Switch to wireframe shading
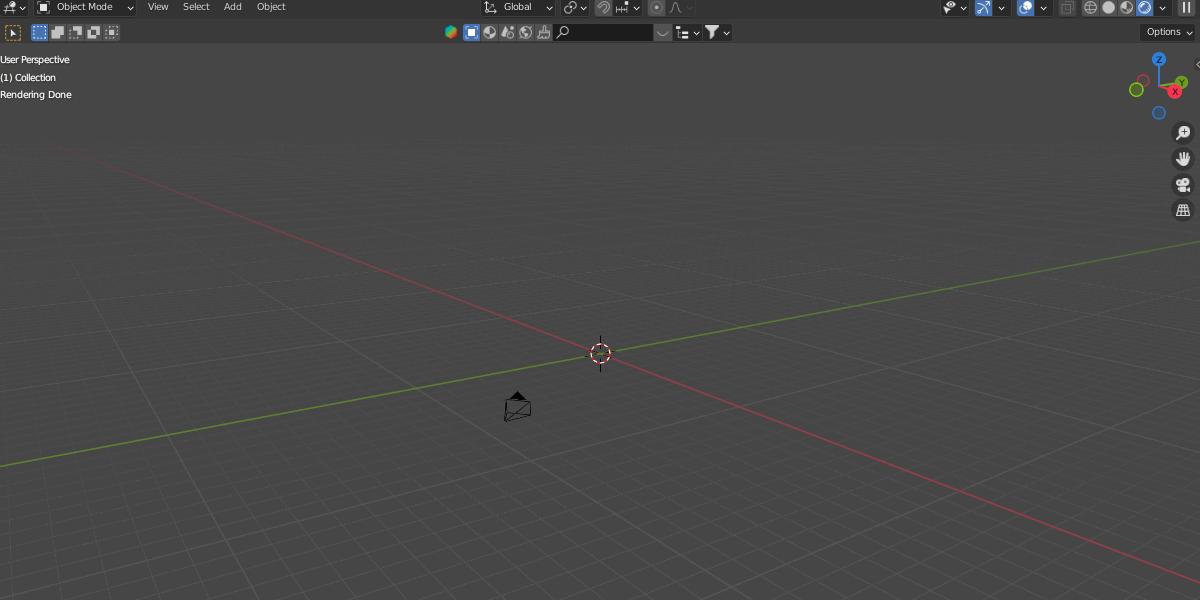 [1091, 7]
